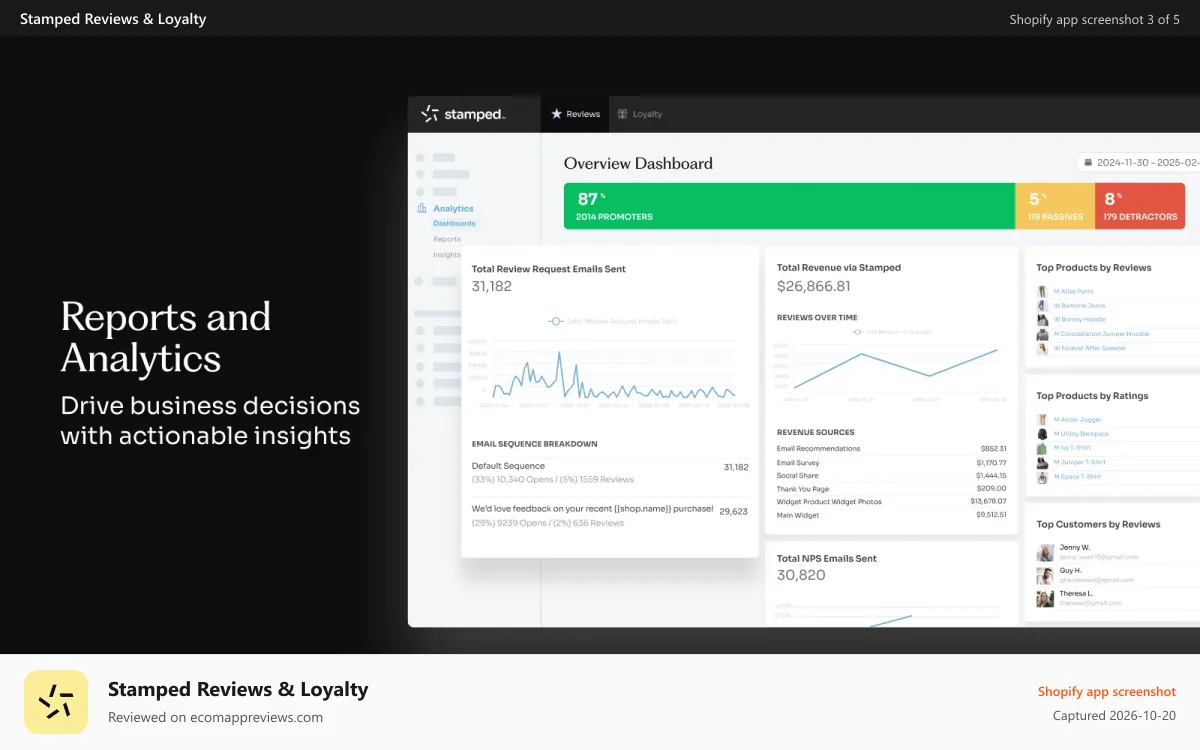The height and width of the screenshot is (750, 1200).
Task: Click the Analytics bar chart icon in sidebar
Action: pos(421,208)
